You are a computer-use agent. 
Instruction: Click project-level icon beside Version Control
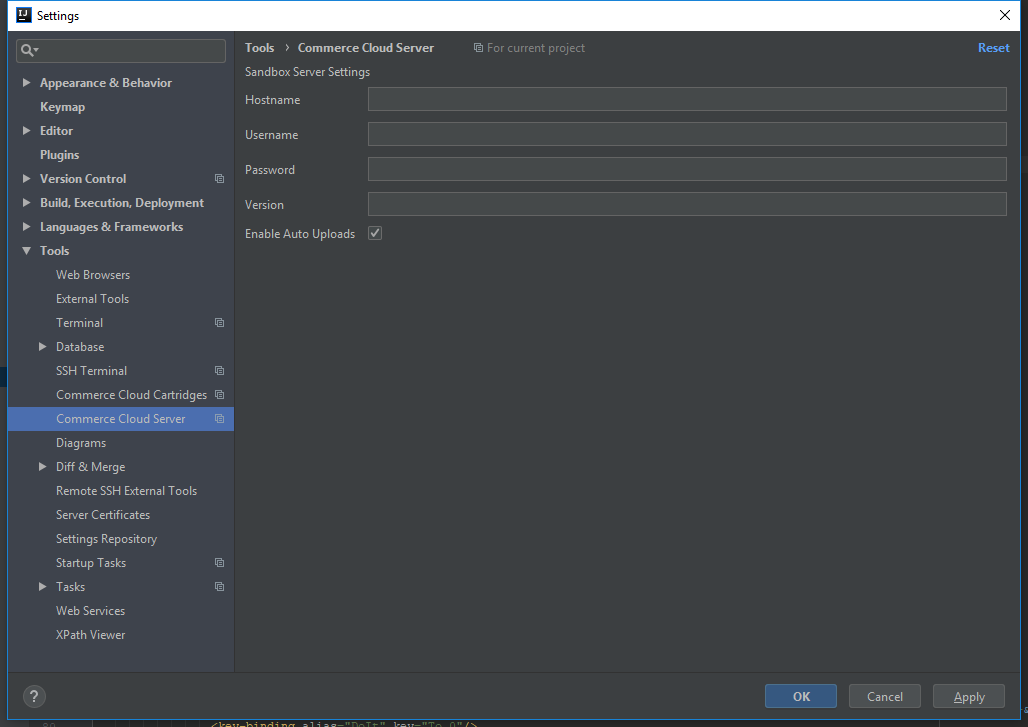(220, 179)
